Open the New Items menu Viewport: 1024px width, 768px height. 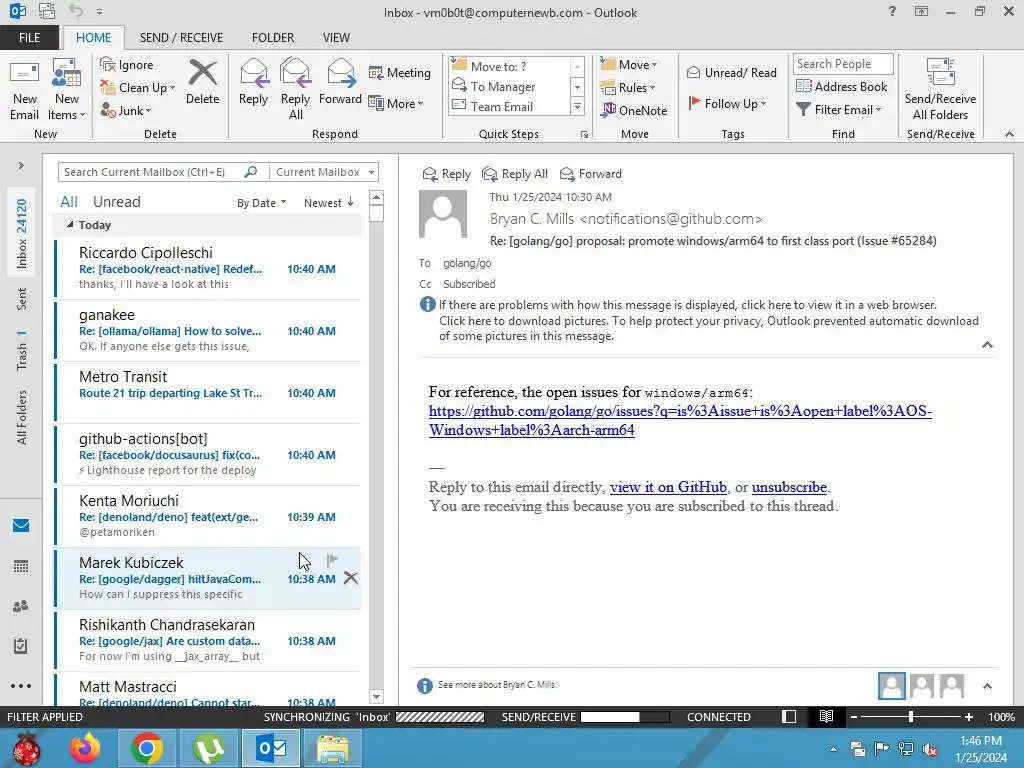point(67,91)
